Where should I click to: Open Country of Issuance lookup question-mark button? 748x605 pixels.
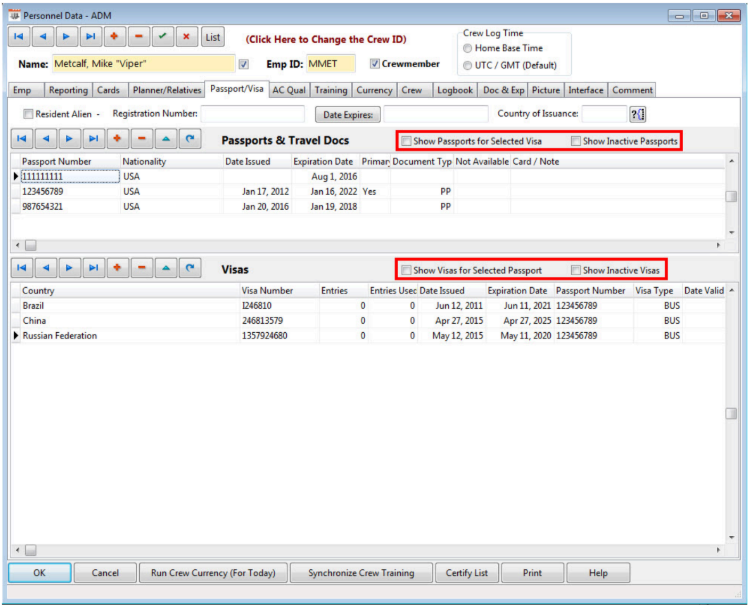(635, 114)
